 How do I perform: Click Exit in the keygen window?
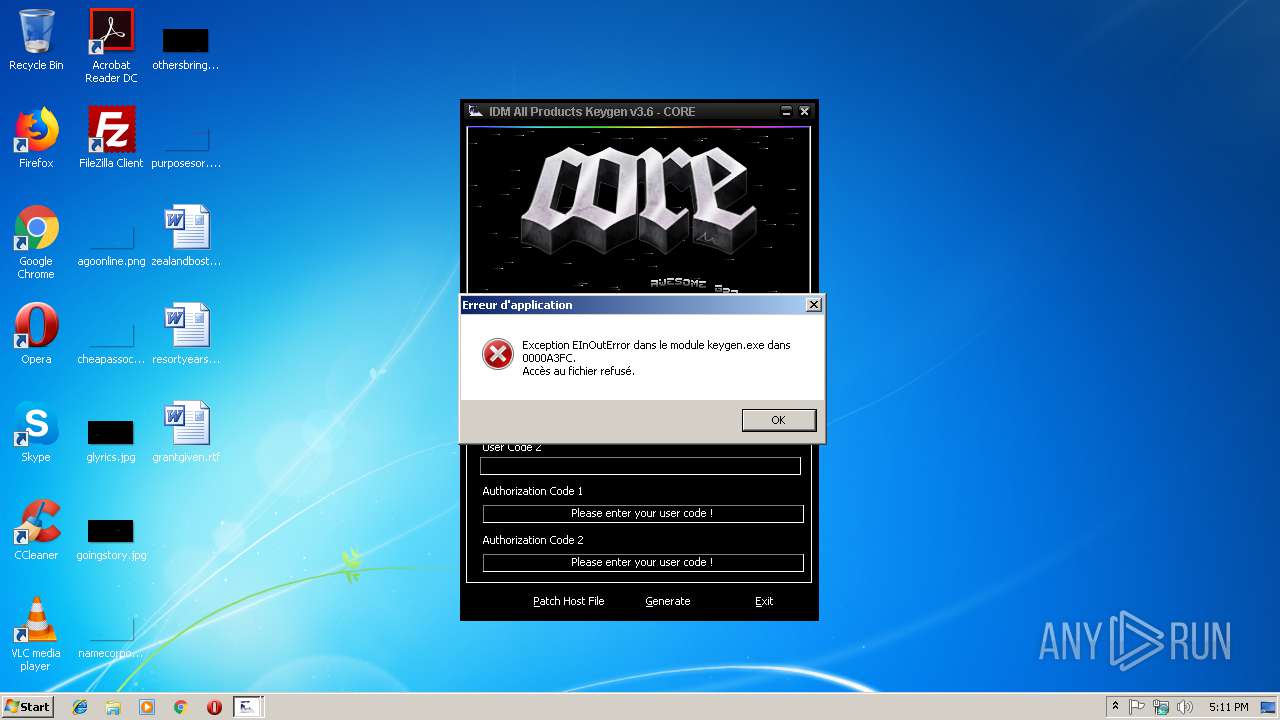764,601
